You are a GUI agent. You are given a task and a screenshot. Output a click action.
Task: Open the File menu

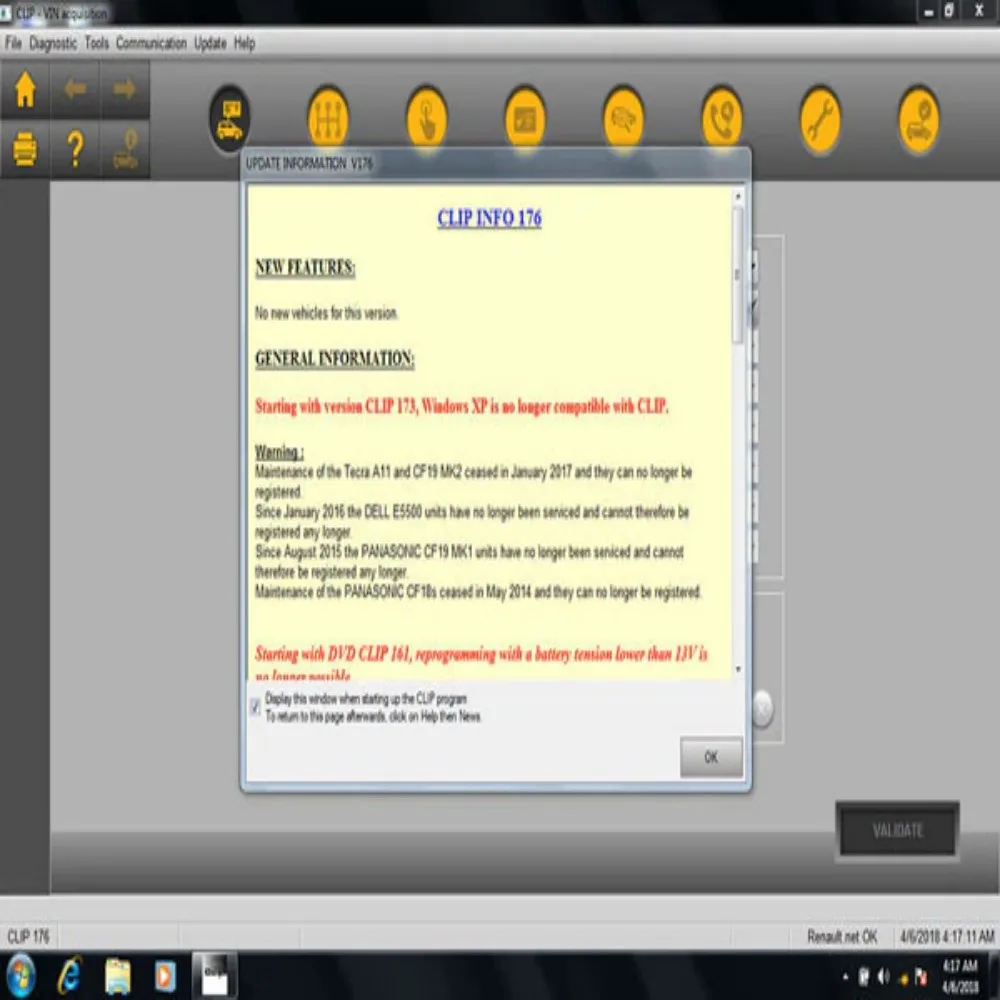coord(13,43)
